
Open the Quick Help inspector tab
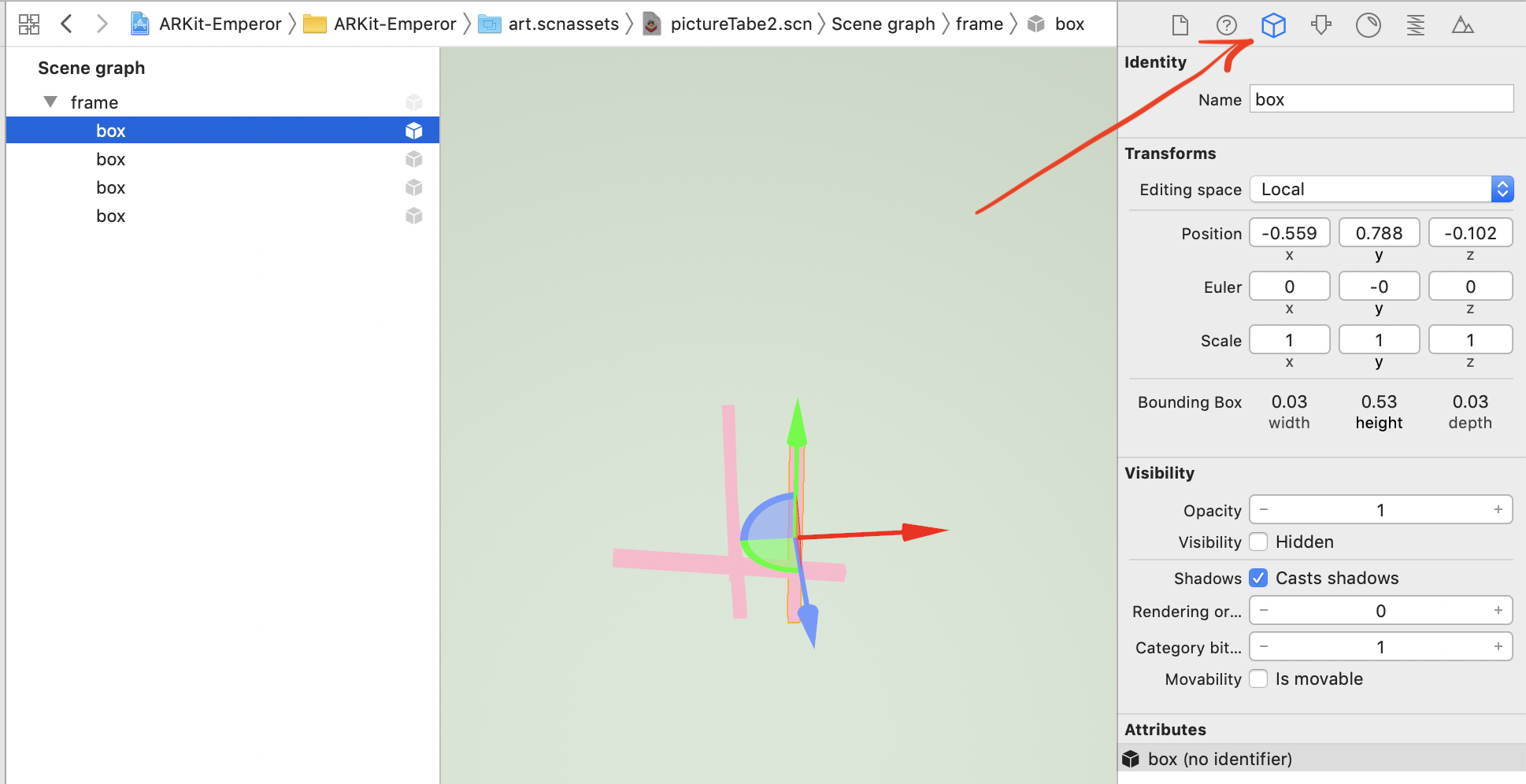[1226, 25]
